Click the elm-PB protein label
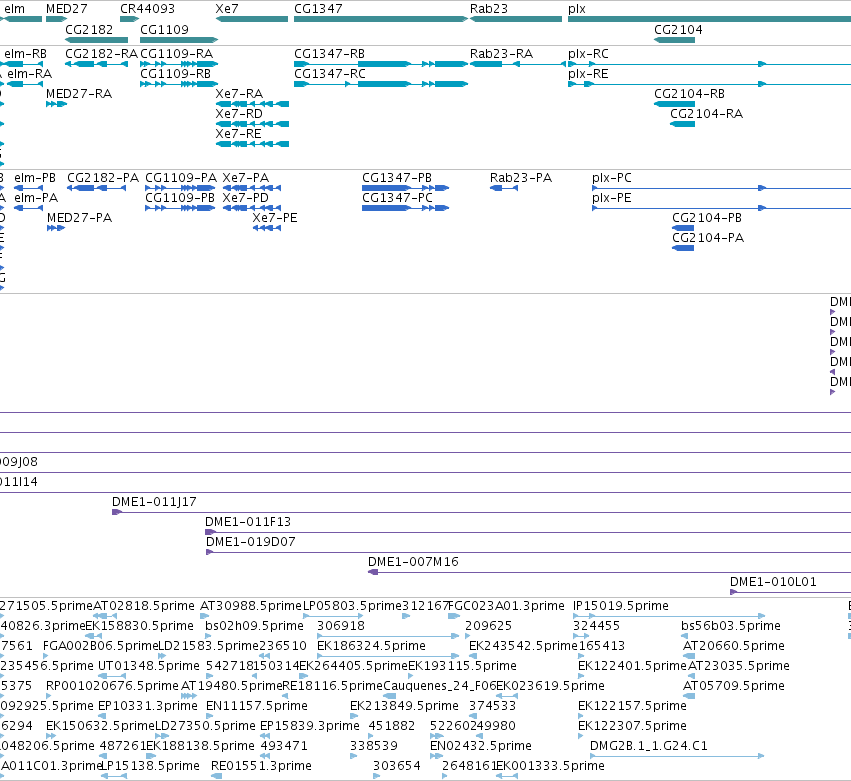Image resolution: width=851 pixels, height=781 pixels. [35, 177]
